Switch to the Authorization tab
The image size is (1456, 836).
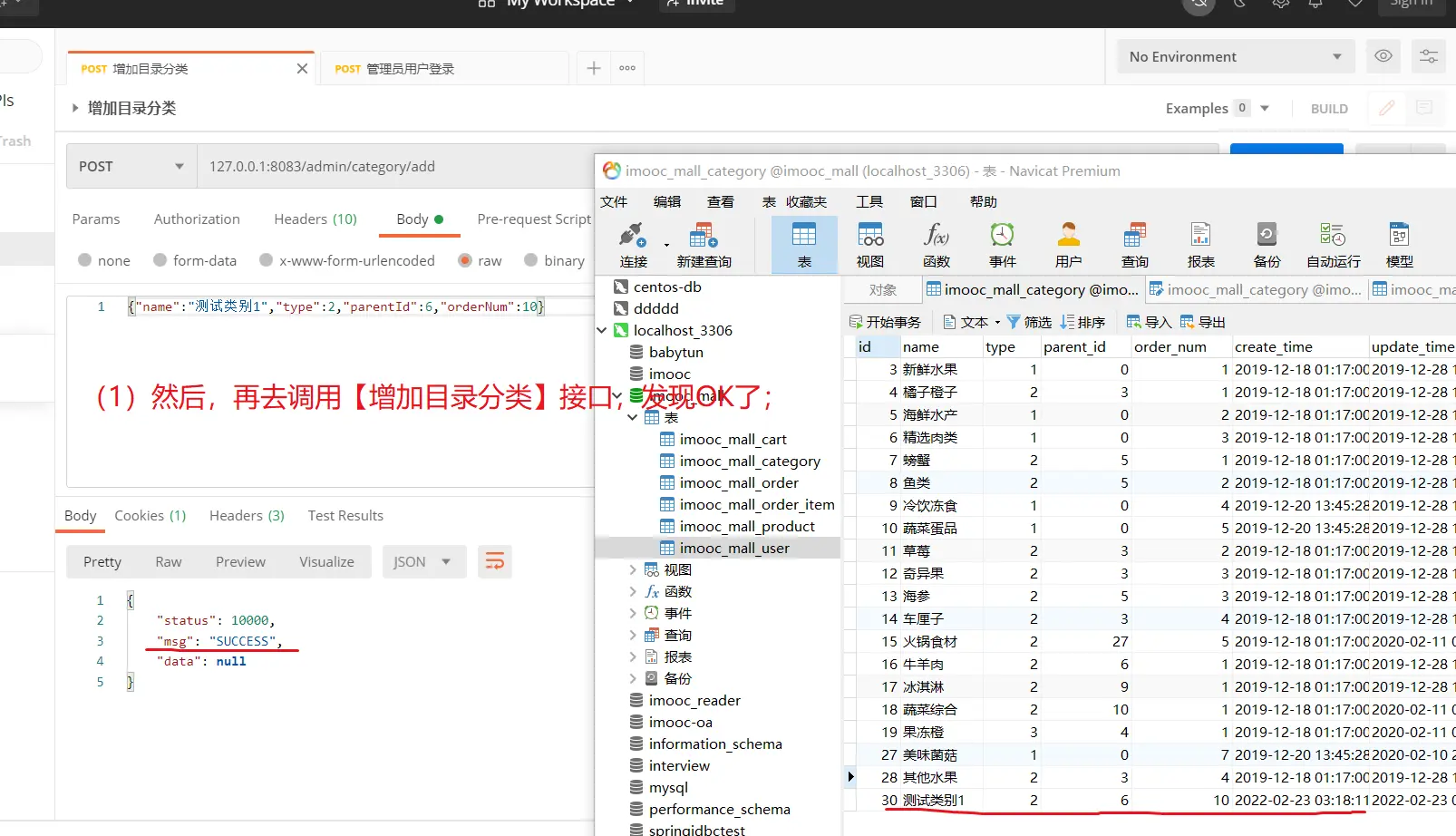[197, 219]
